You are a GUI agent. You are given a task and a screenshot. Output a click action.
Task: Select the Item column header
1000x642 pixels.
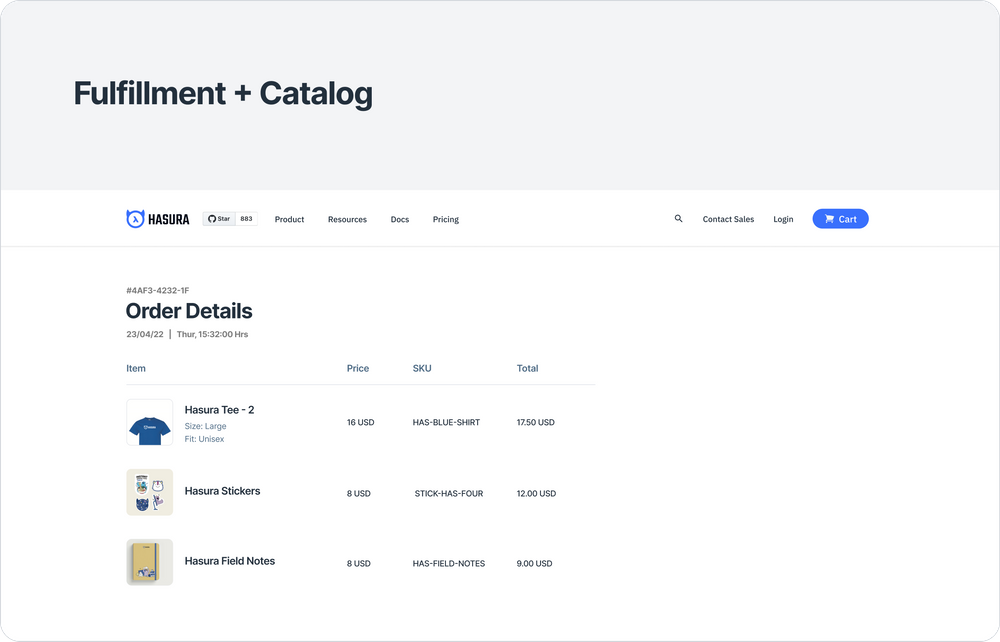tap(136, 368)
